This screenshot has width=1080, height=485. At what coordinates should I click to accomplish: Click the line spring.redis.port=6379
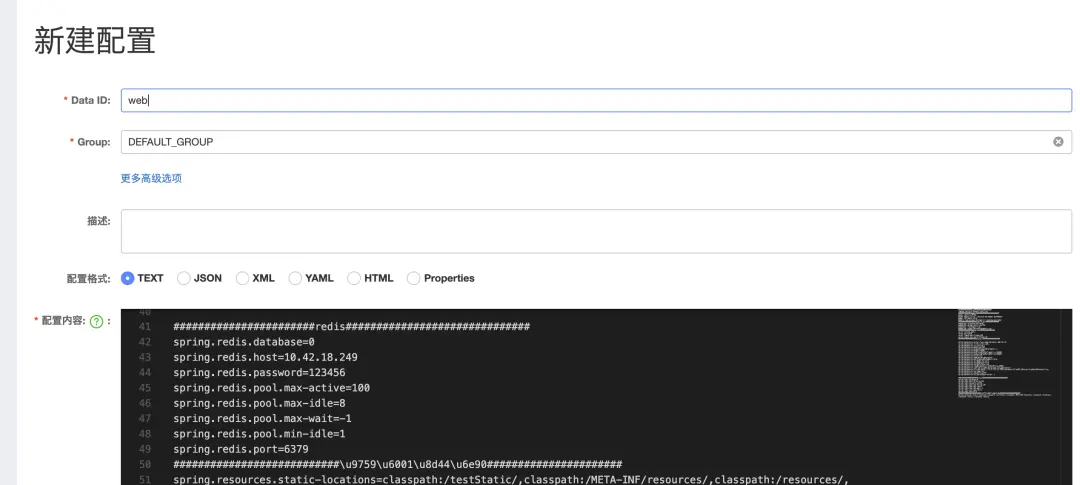pos(241,449)
